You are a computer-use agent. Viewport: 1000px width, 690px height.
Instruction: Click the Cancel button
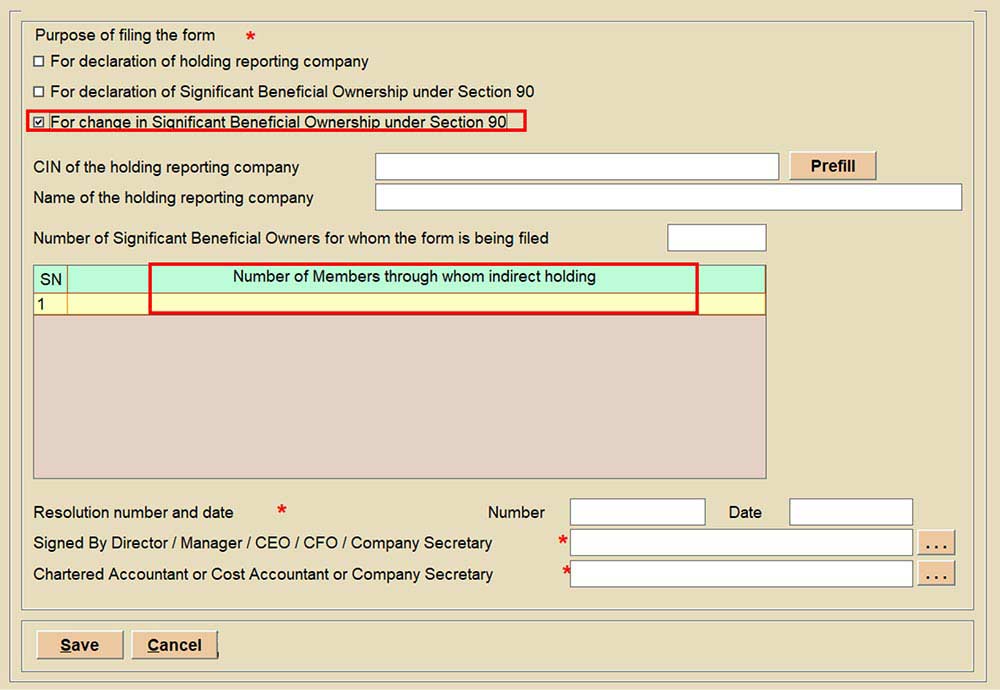(x=174, y=645)
